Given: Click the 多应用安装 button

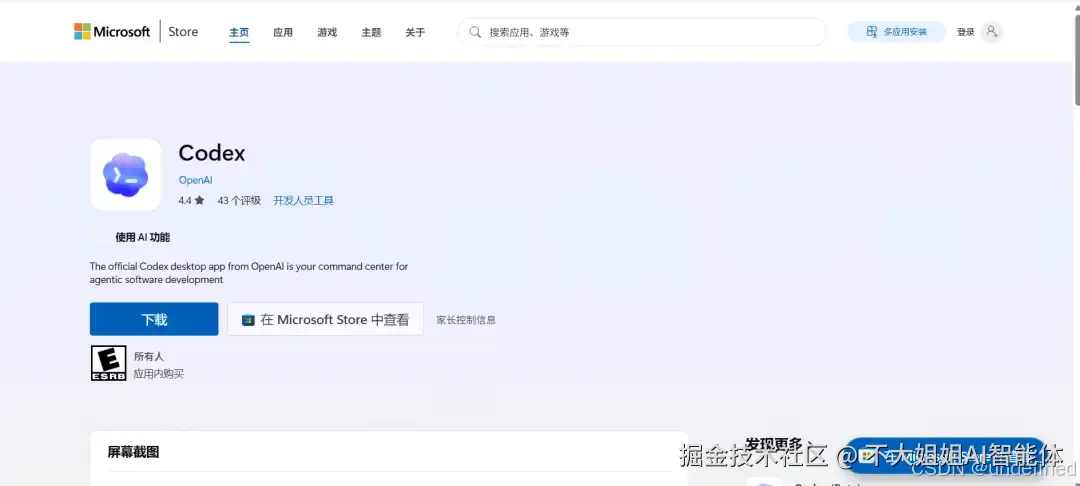Looking at the screenshot, I should 896,32.
